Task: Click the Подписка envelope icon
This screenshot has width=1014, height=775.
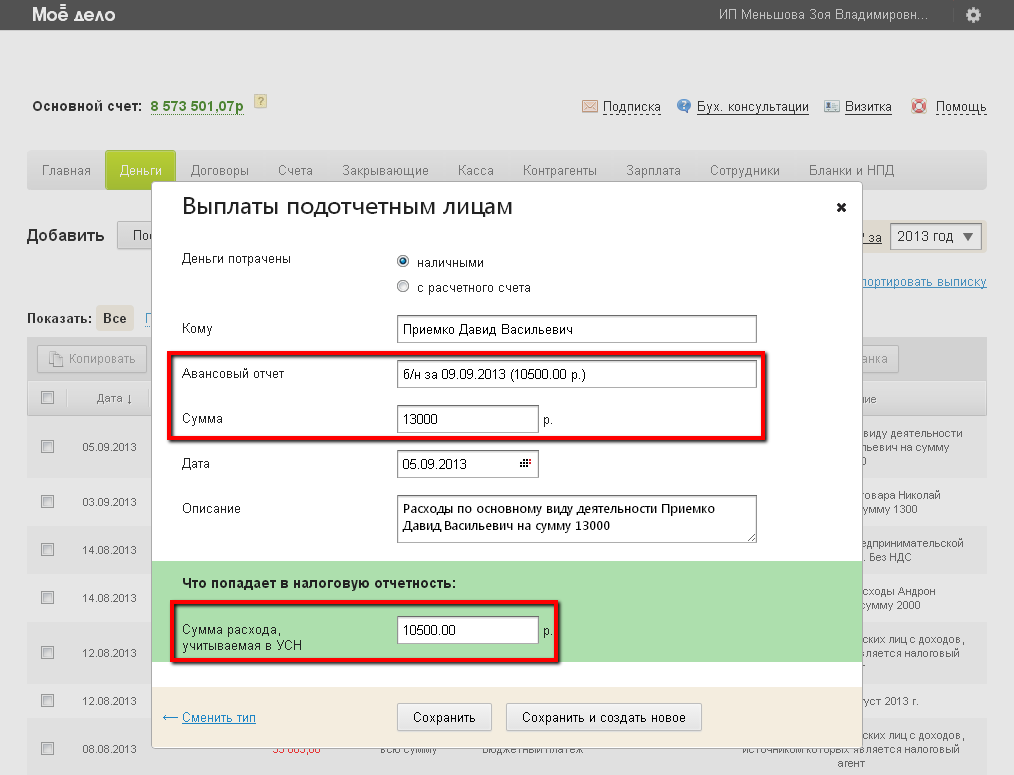Action: 590,106
